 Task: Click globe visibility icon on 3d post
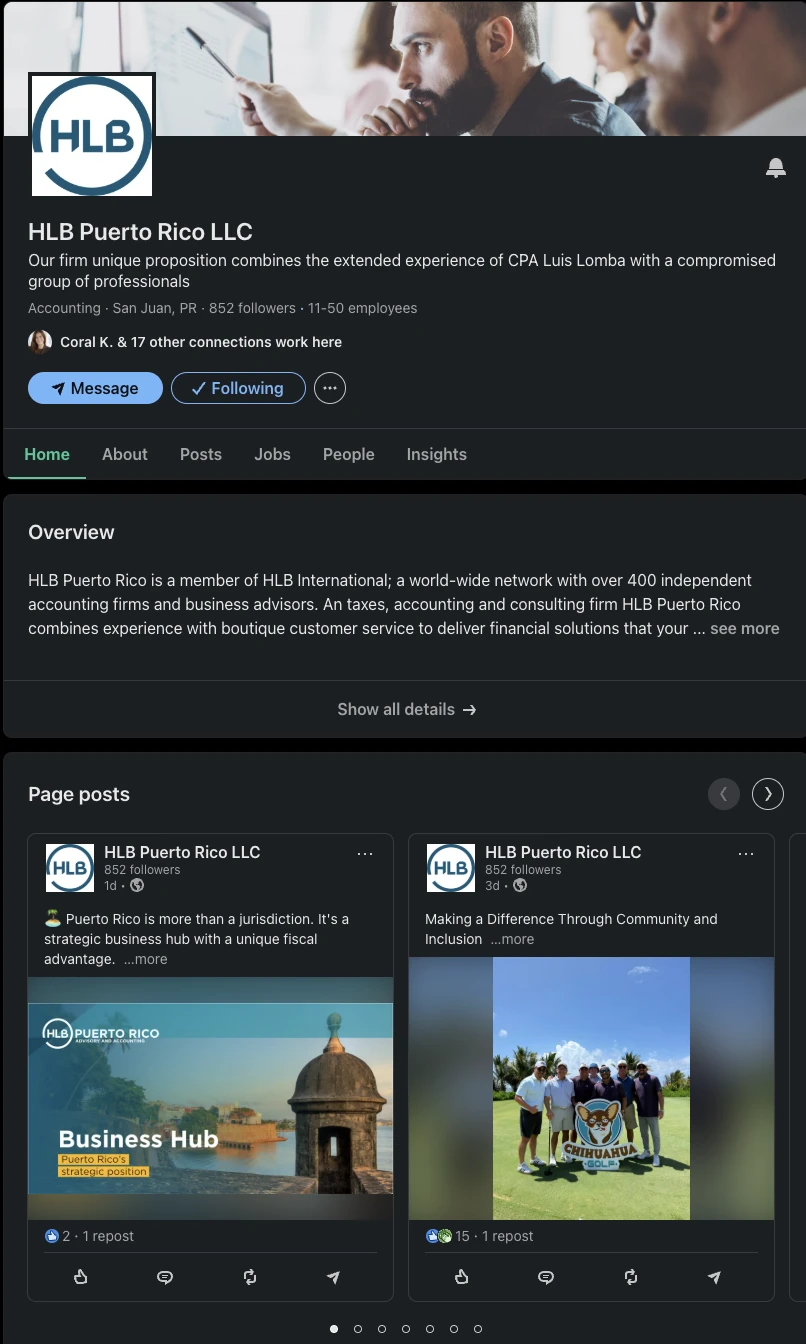tap(520, 885)
